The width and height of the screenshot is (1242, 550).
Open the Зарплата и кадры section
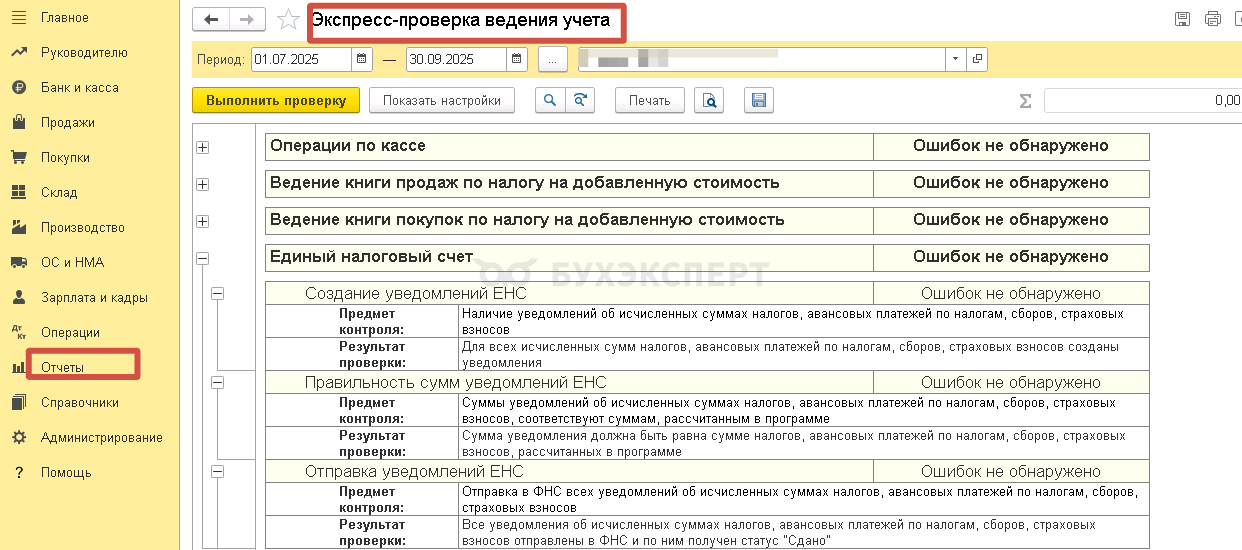click(x=93, y=297)
